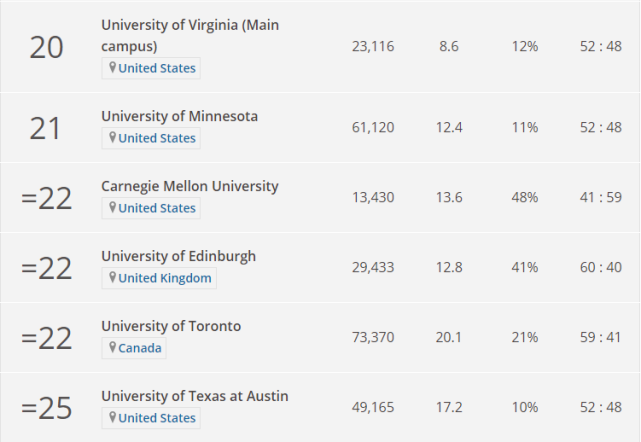Visit University of Edinburgh page
This screenshot has height=442, width=641.
[178, 256]
